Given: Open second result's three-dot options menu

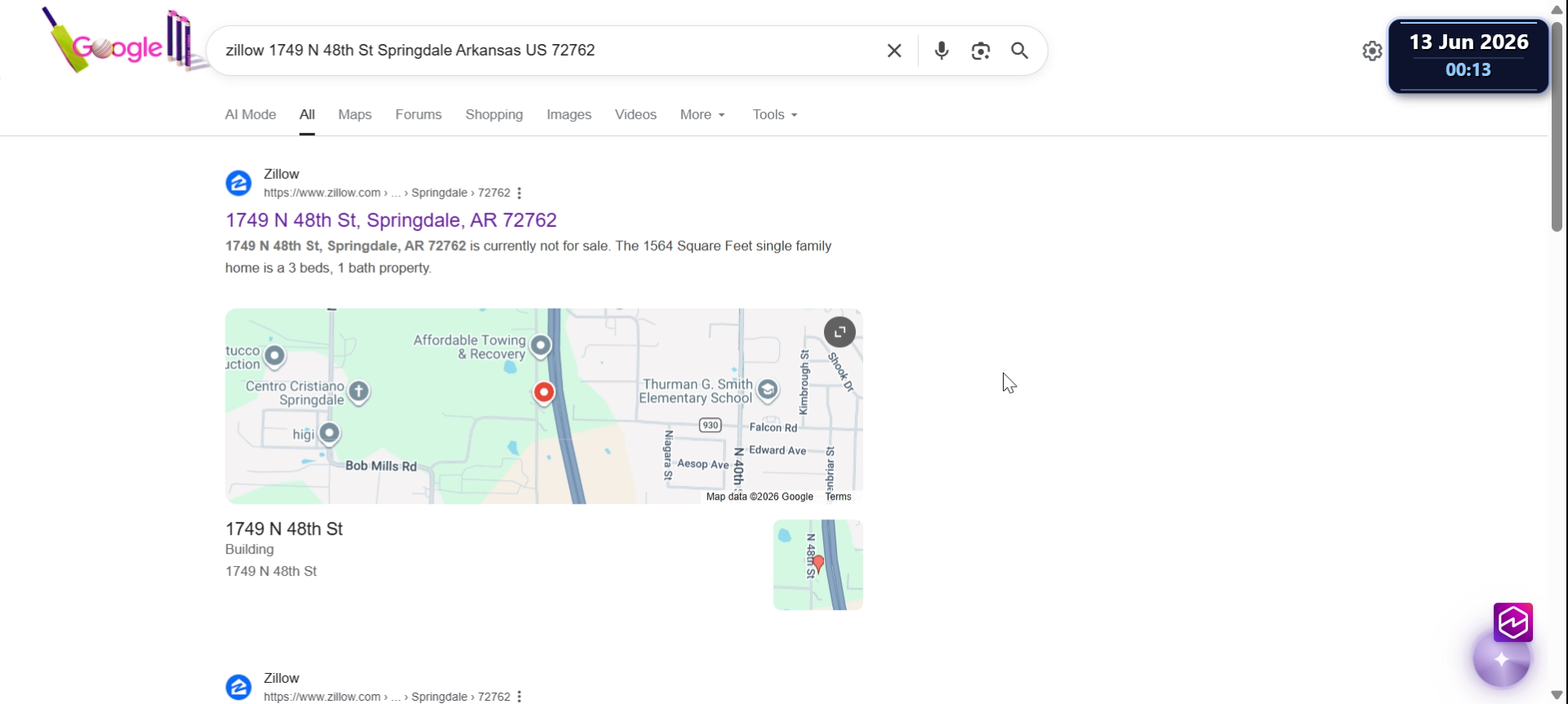Looking at the screenshot, I should (x=519, y=697).
